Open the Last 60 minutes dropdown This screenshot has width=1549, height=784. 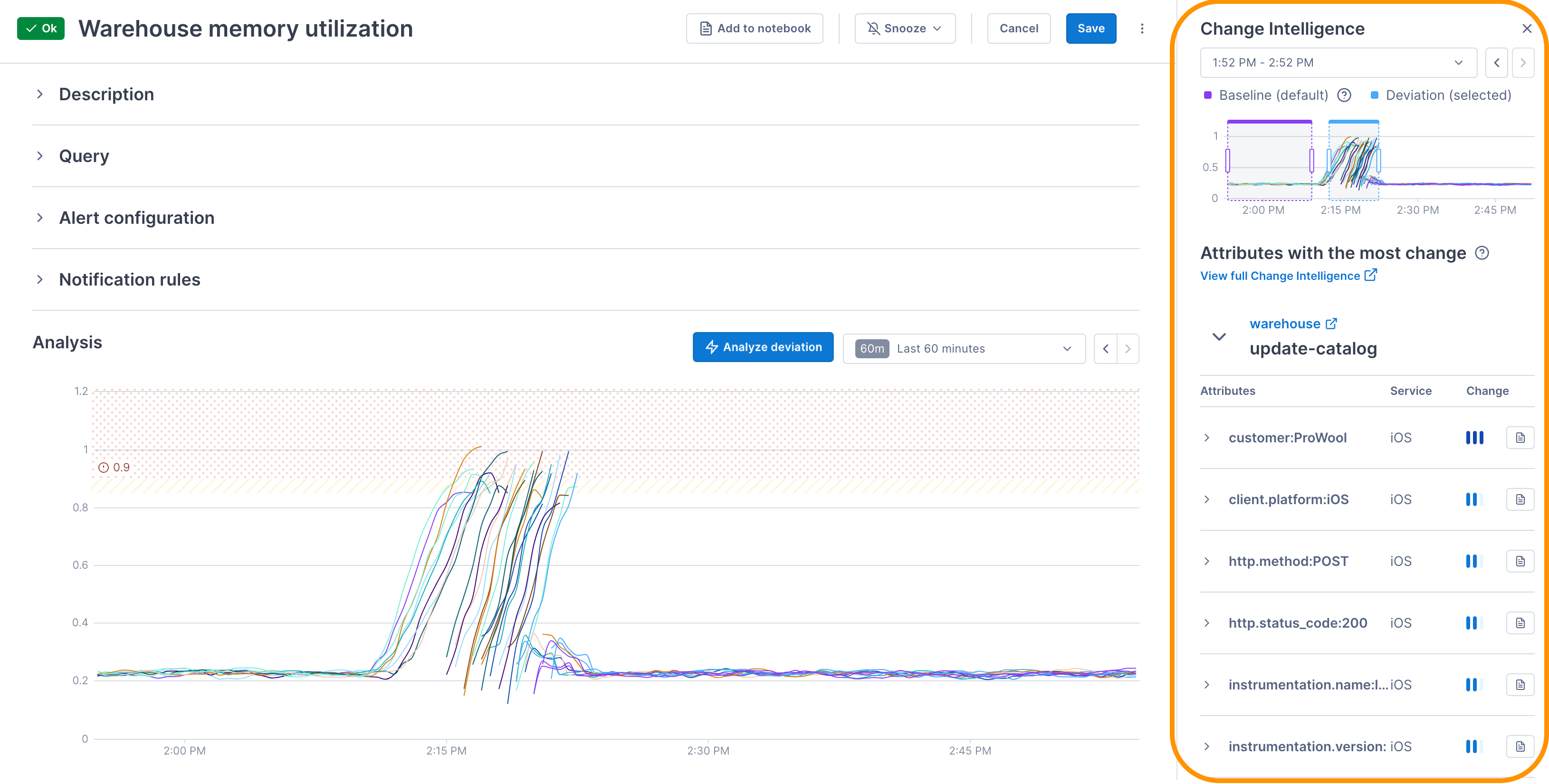pos(963,348)
